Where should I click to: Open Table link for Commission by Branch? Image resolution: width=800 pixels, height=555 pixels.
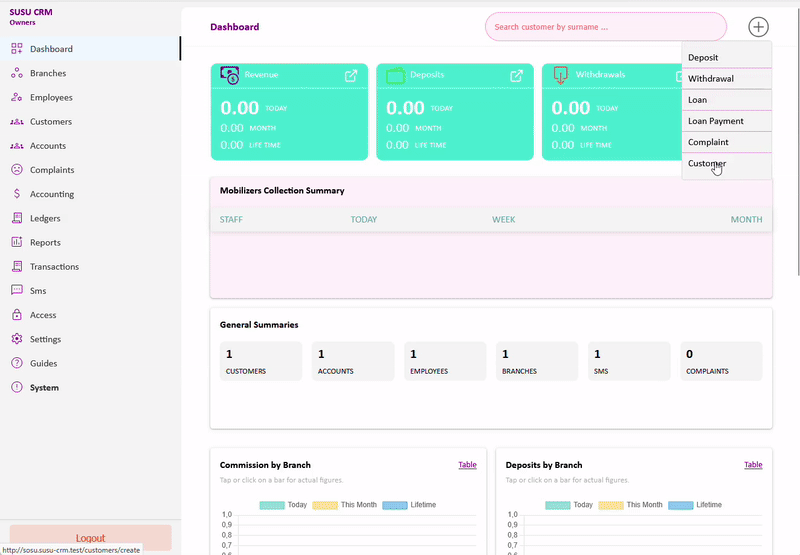pyautogui.click(x=467, y=465)
